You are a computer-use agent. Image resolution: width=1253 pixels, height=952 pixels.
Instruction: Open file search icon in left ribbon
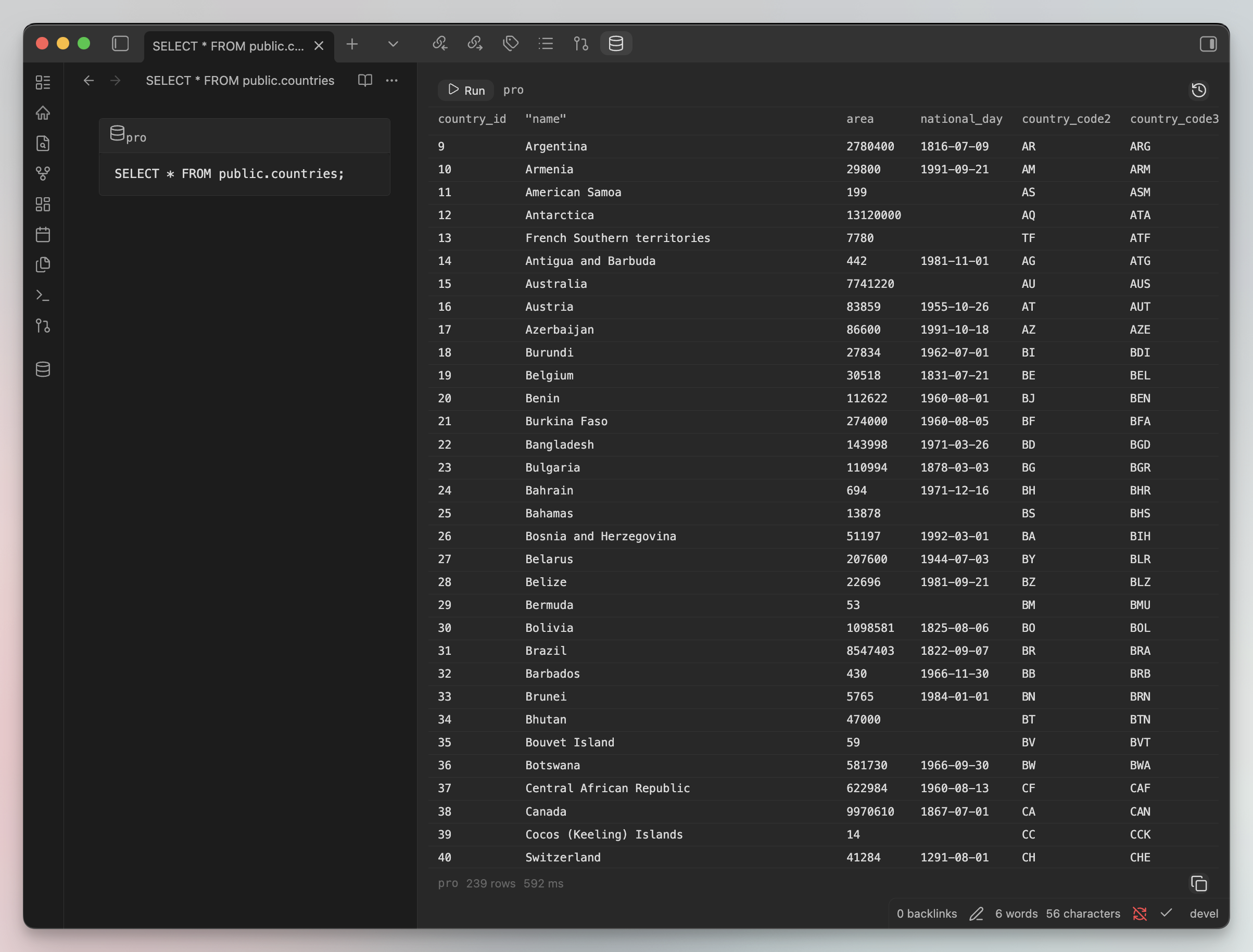tap(43, 143)
